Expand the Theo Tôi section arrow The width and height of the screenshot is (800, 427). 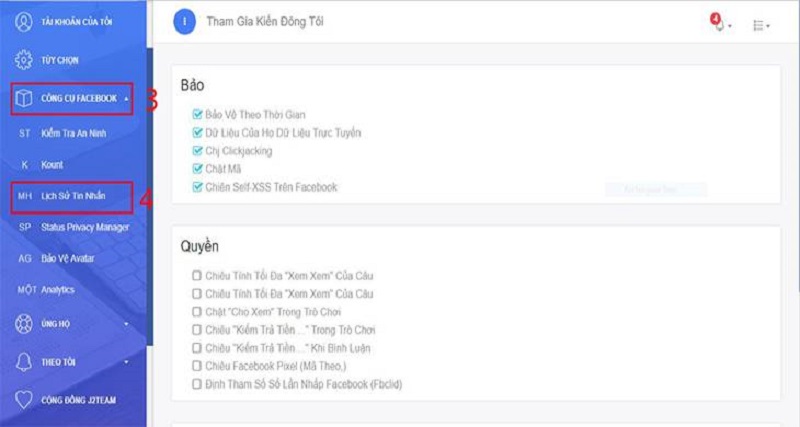coord(126,362)
